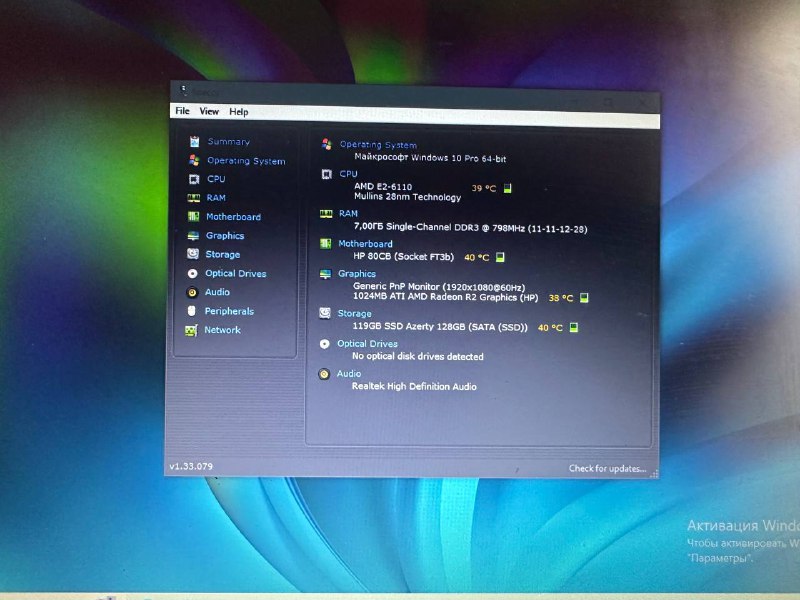
Task: Select Summary in the sidebar
Action: click(229, 141)
